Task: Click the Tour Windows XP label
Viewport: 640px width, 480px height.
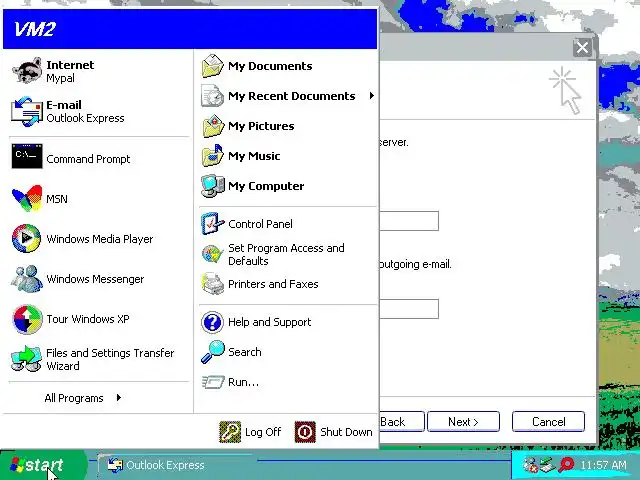Action: point(88,319)
